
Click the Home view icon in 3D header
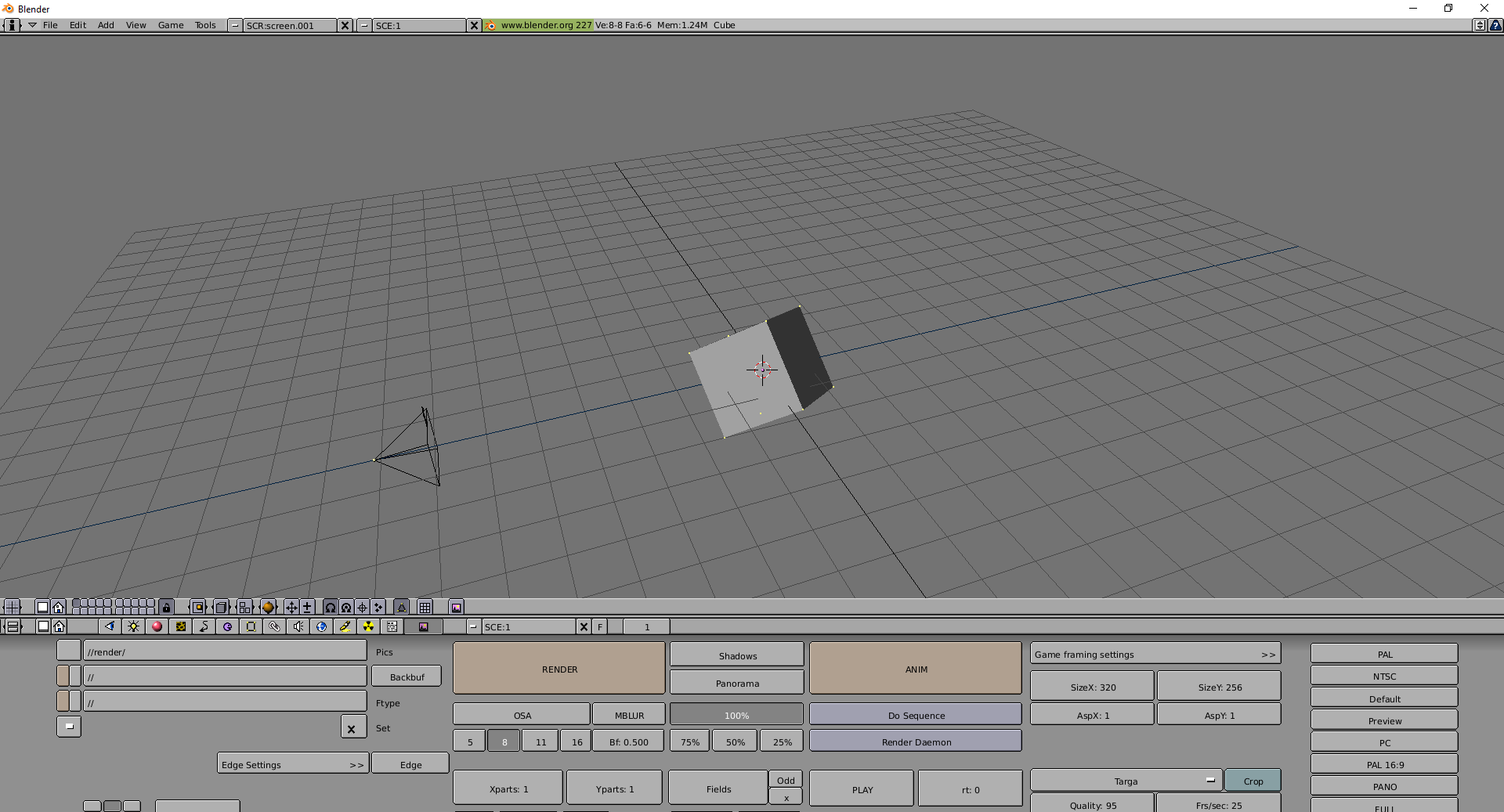point(59,607)
